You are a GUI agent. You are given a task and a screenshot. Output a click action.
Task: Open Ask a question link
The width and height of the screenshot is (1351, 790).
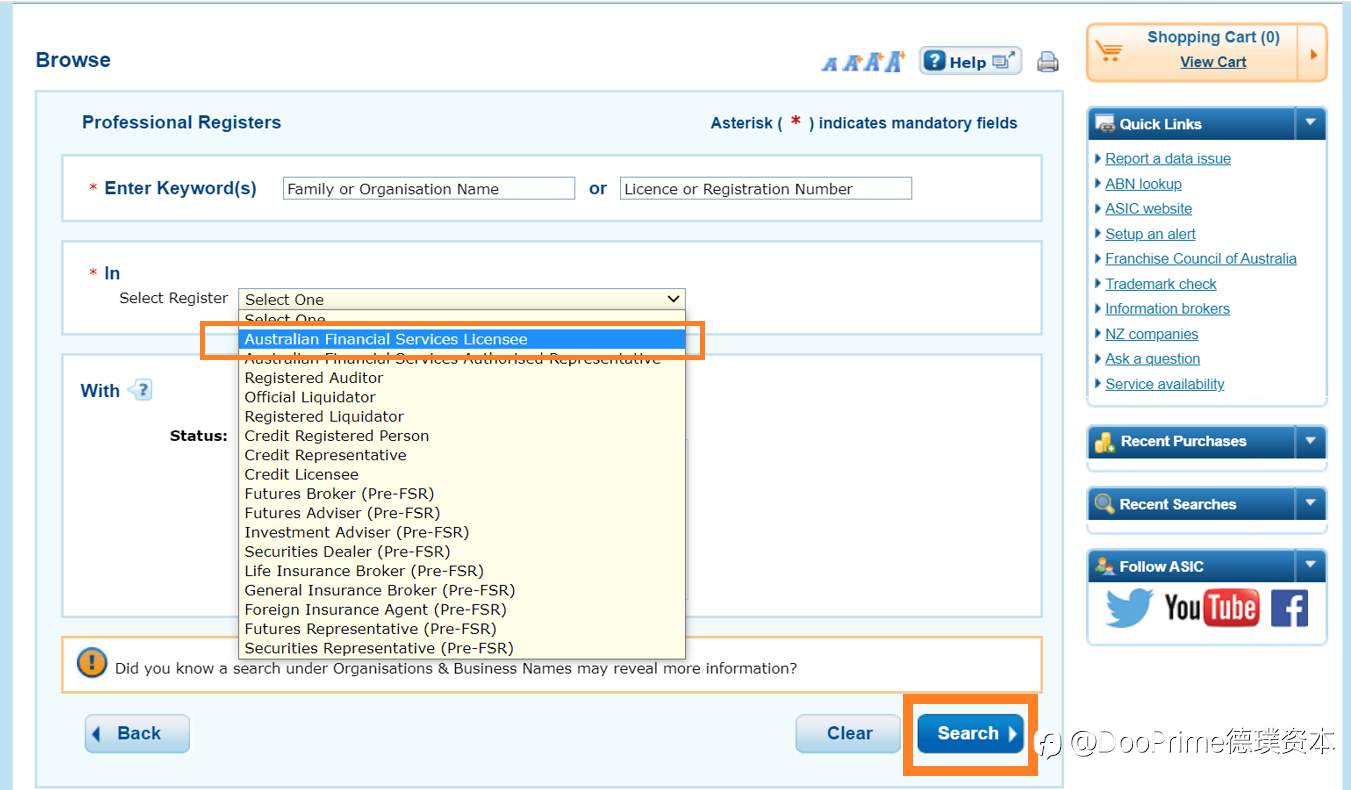1152,358
